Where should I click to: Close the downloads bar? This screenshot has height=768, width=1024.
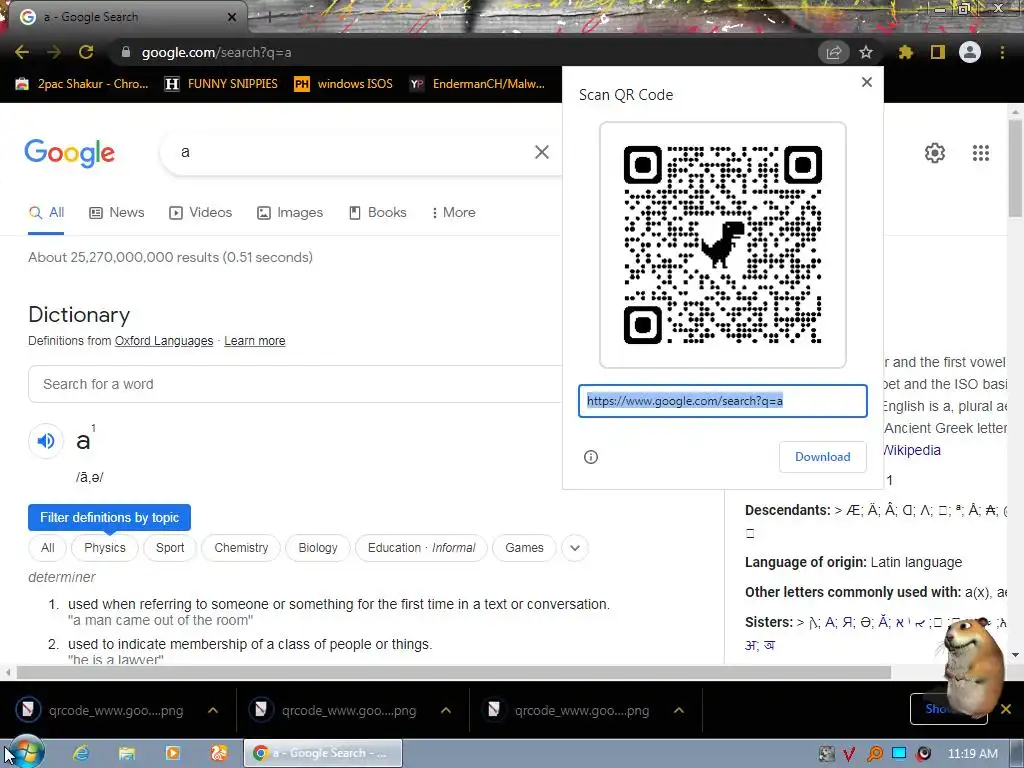[x=1006, y=709]
